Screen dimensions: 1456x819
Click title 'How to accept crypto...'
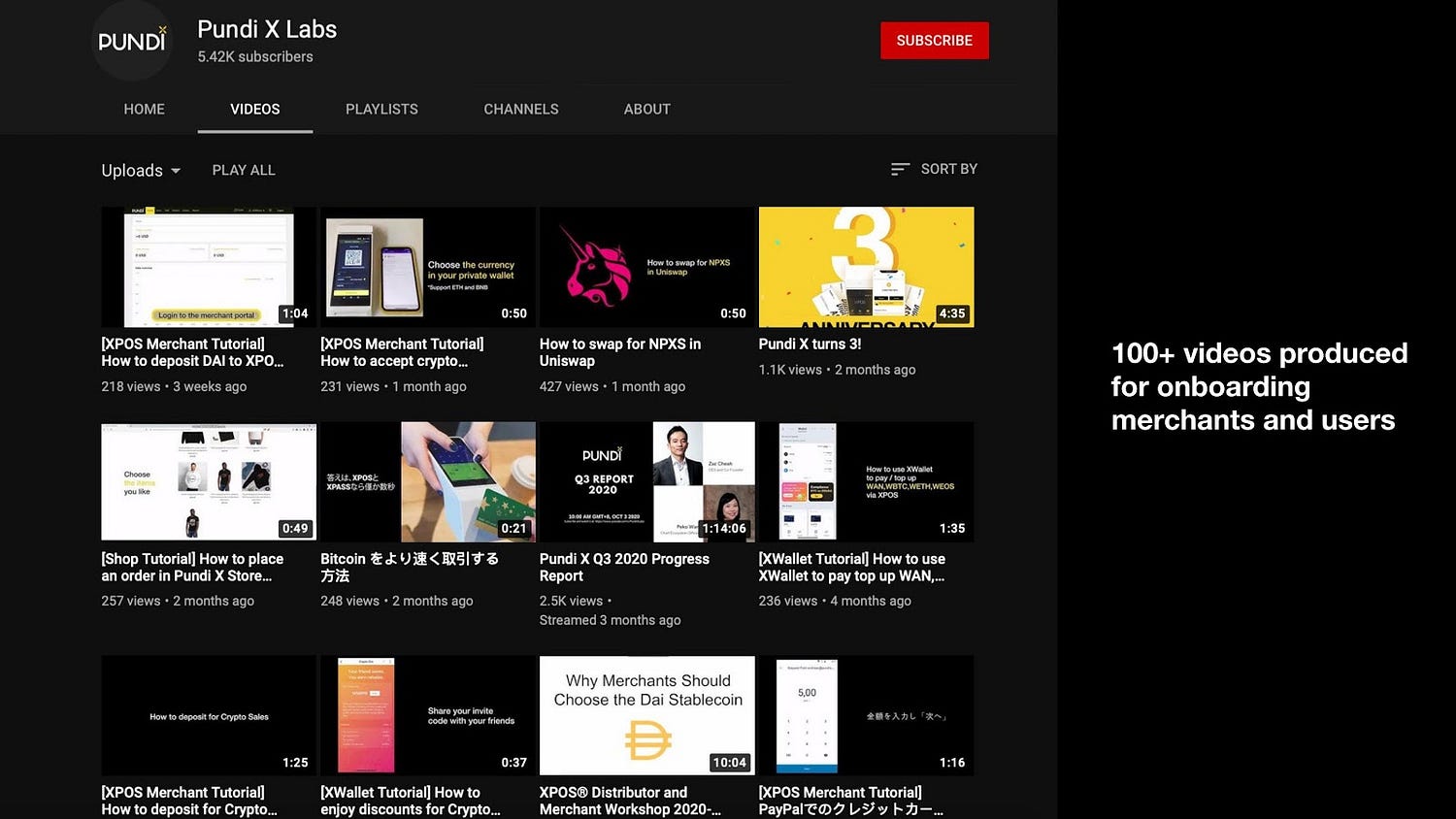pos(402,352)
